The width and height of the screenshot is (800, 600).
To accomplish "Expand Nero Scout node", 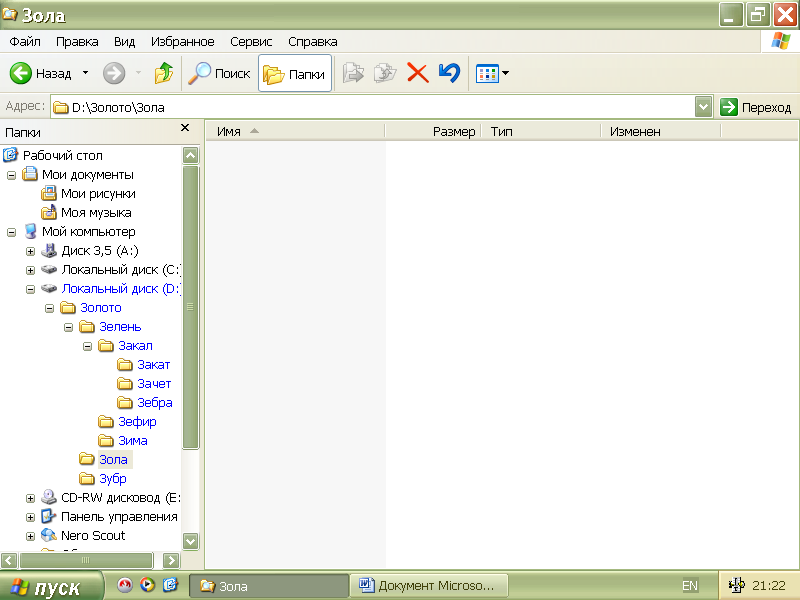I will coord(30,536).
